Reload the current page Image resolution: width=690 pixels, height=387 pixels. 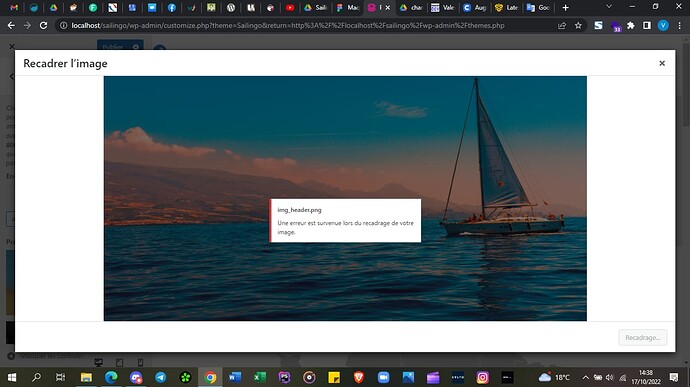(43, 26)
